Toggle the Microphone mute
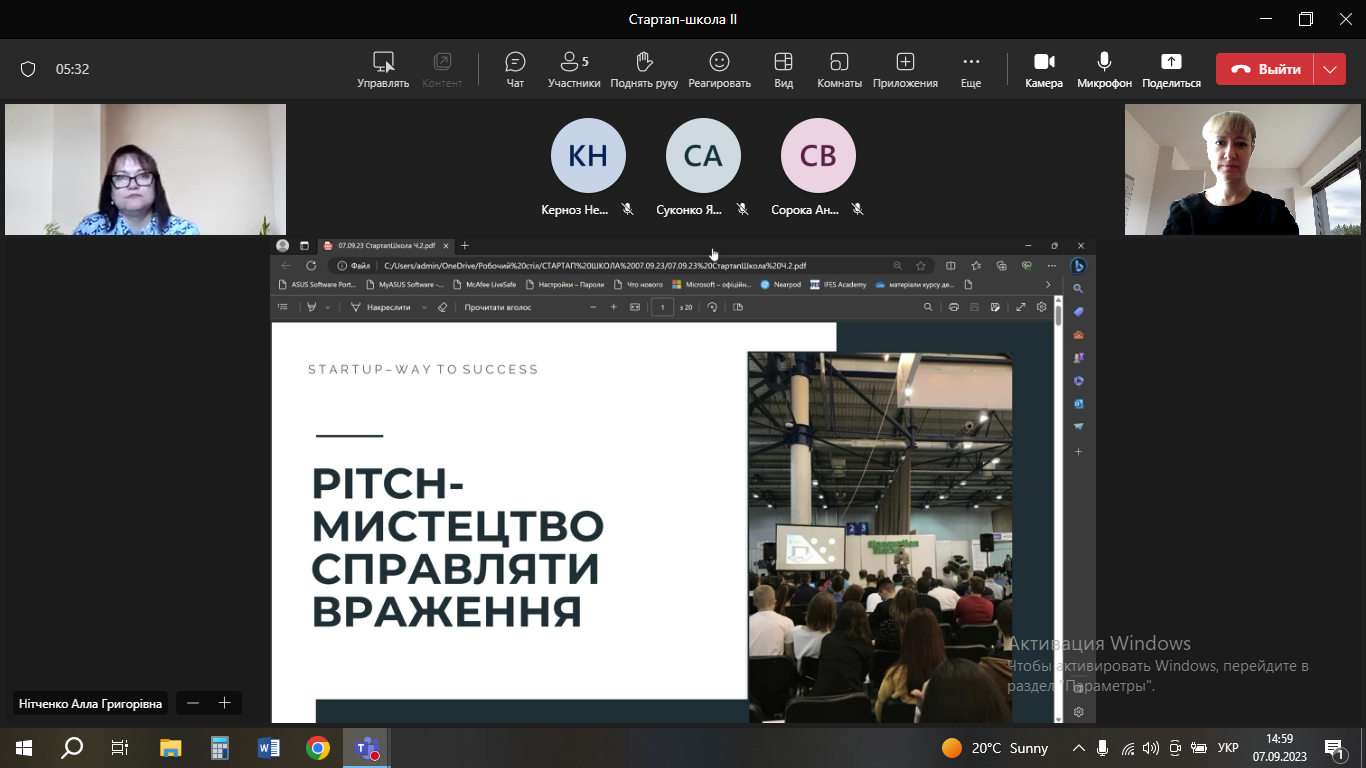 click(x=1104, y=69)
